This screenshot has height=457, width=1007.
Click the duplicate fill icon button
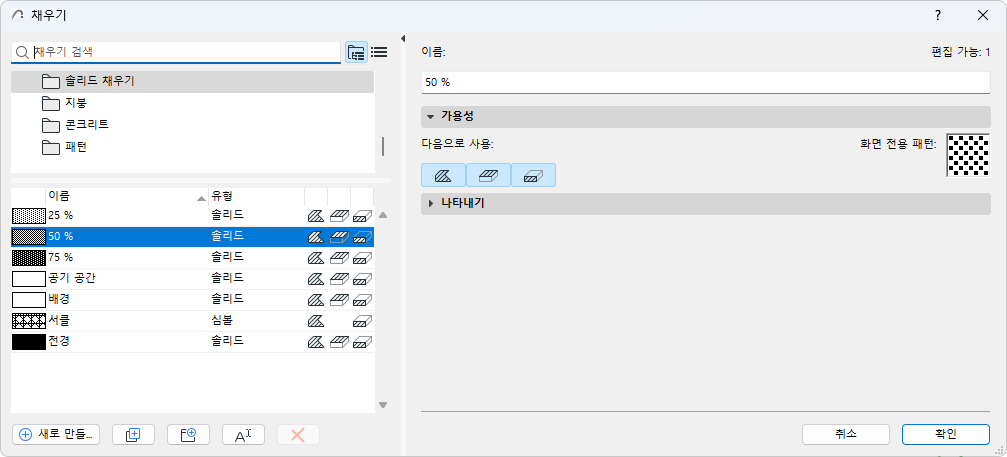(x=133, y=435)
